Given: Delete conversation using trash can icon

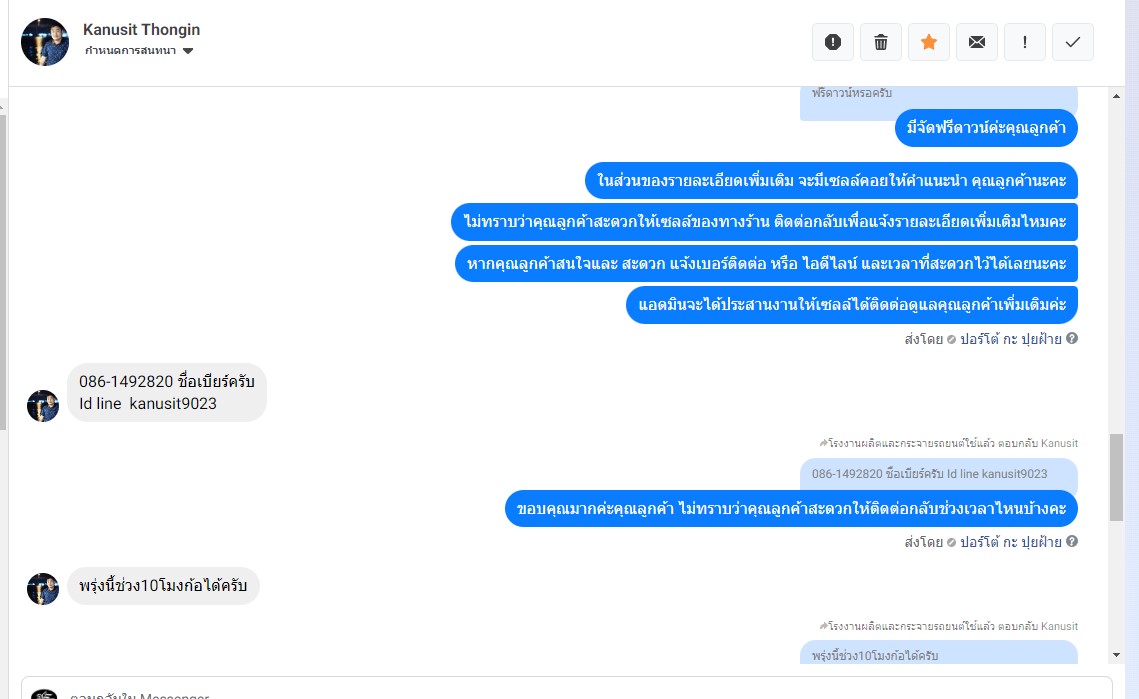Looking at the screenshot, I should point(881,42).
